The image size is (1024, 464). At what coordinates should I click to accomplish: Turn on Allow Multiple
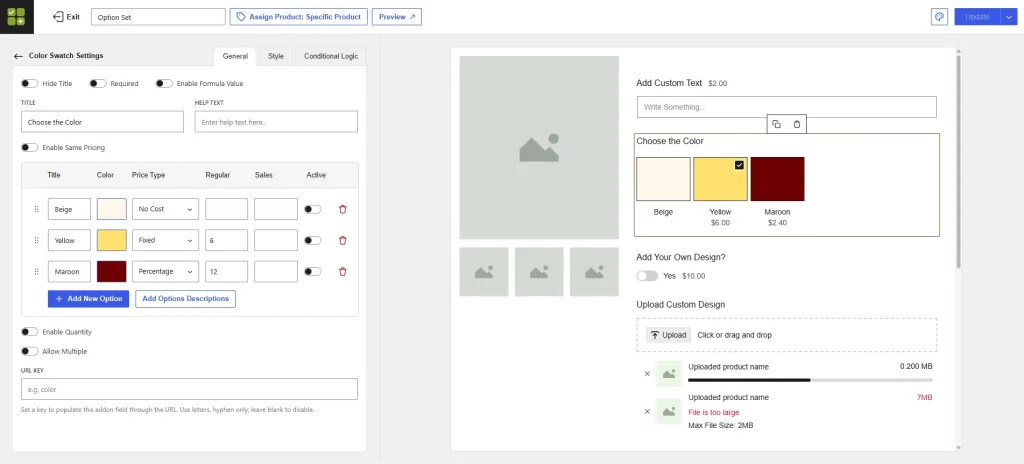tap(29, 352)
